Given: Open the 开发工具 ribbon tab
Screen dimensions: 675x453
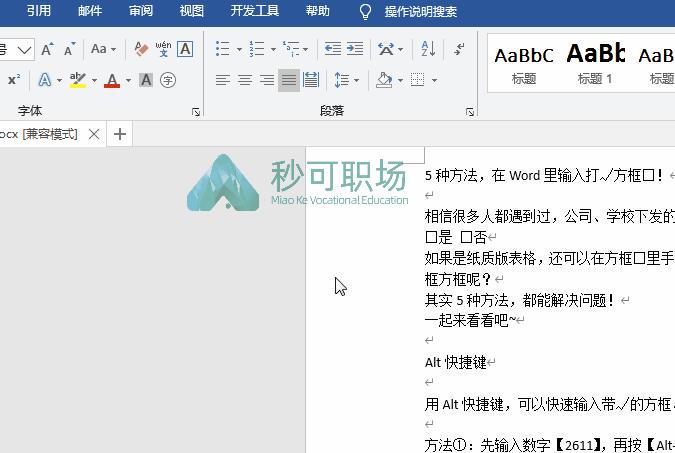Looking at the screenshot, I should point(255,11).
